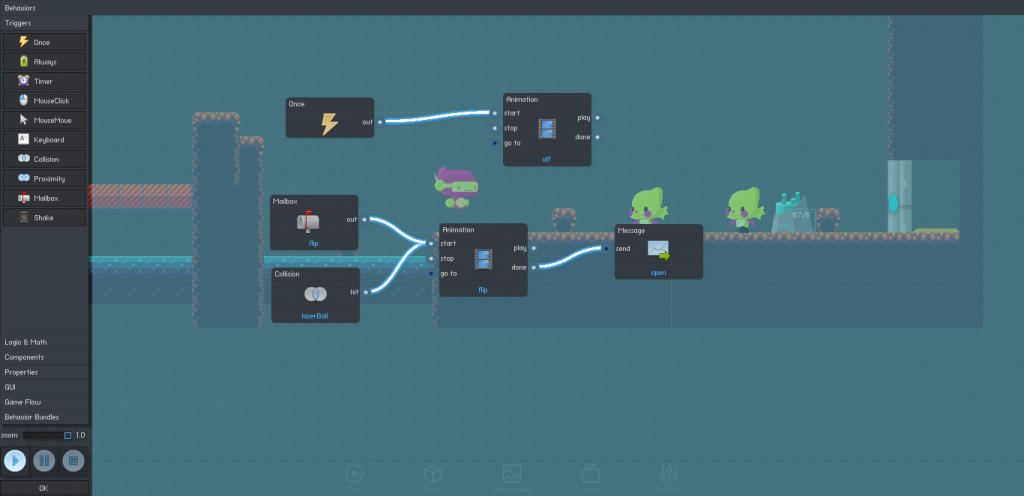This screenshot has width=1024, height=496.
Task: Click the lightning bolt on Once node
Action: [x=330, y=124]
